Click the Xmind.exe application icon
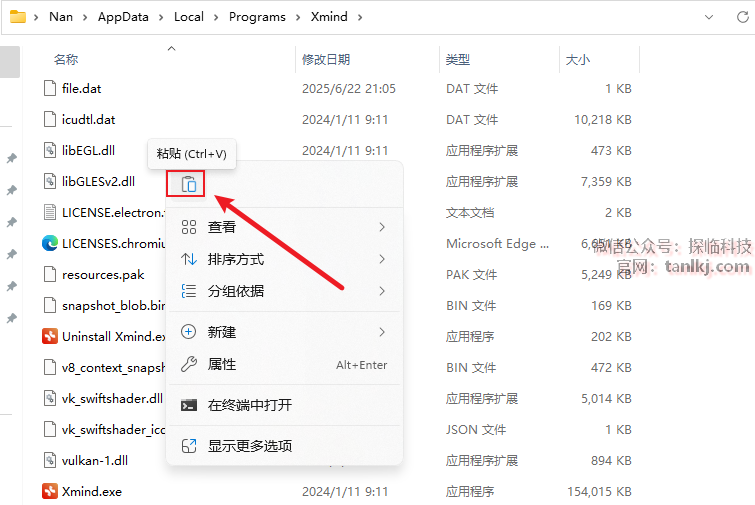Image resolution: width=755 pixels, height=505 pixels. [50, 491]
